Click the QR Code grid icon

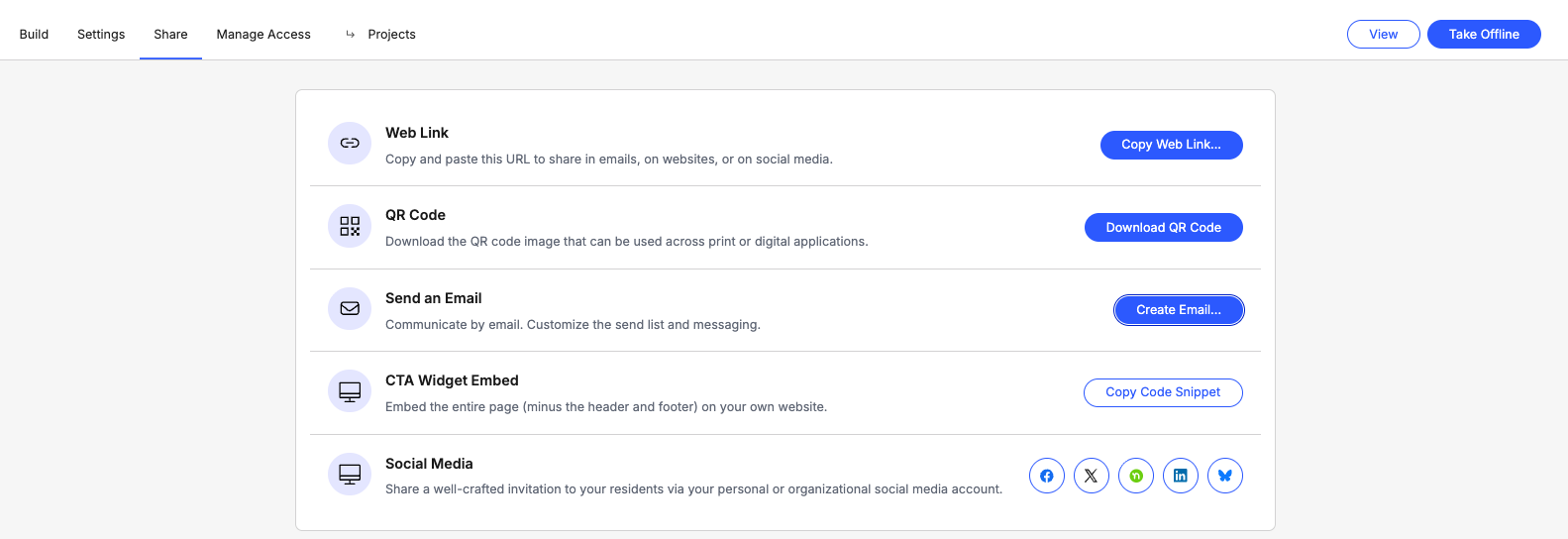pyautogui.click(x=350, y=226)
